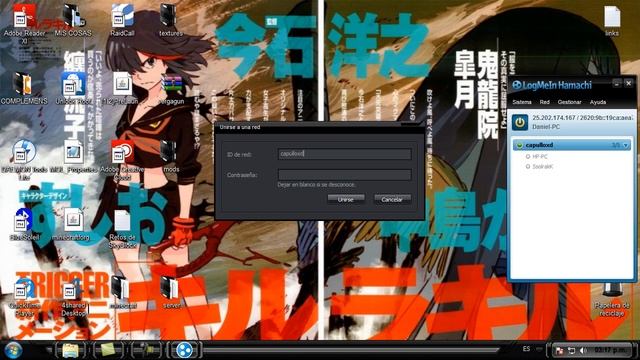Launch the QuickTime Player shortcut

click(24, 297)
